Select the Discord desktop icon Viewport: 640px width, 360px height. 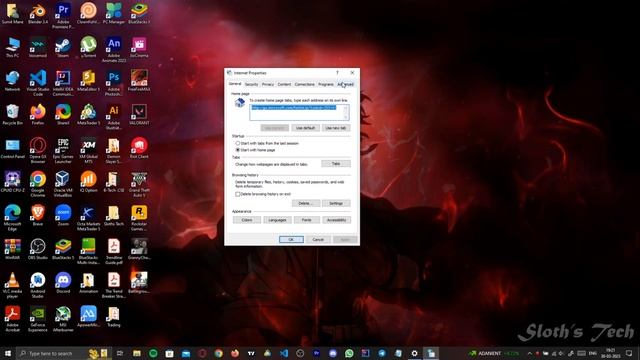tap(63, 283)
